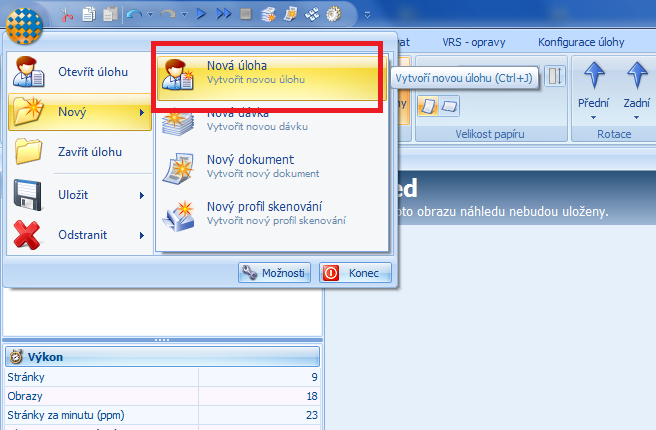
Task: Click the Stránky za minutu (ppm) row
Action: [x=162, y=415]
